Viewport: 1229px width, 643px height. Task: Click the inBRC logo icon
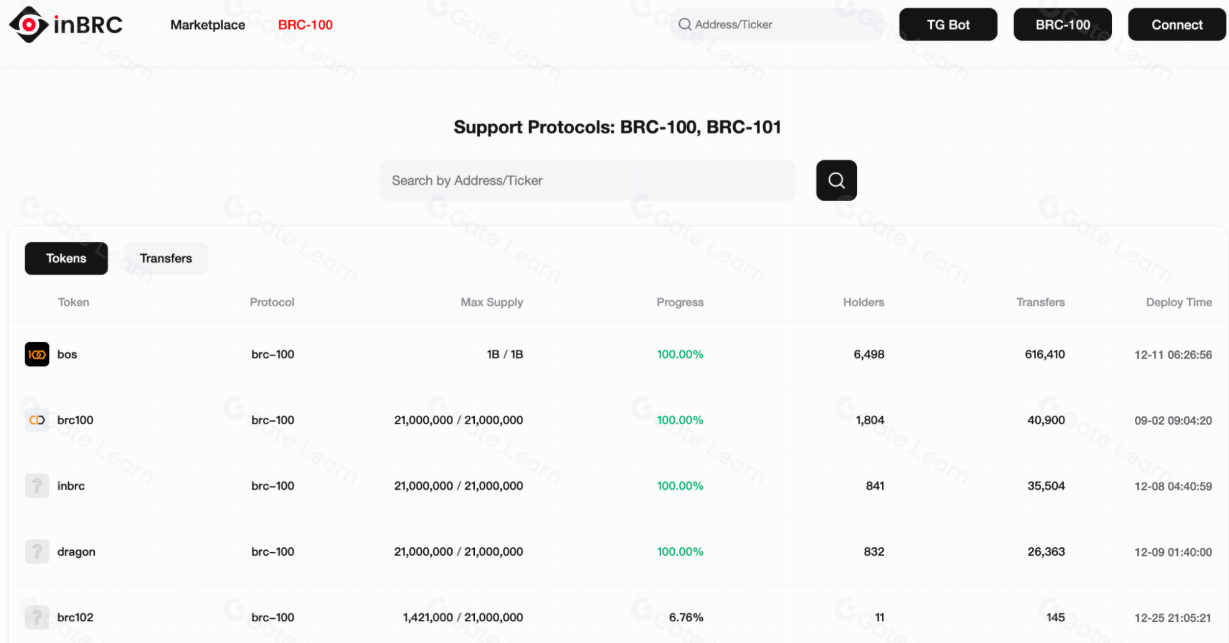28,25
